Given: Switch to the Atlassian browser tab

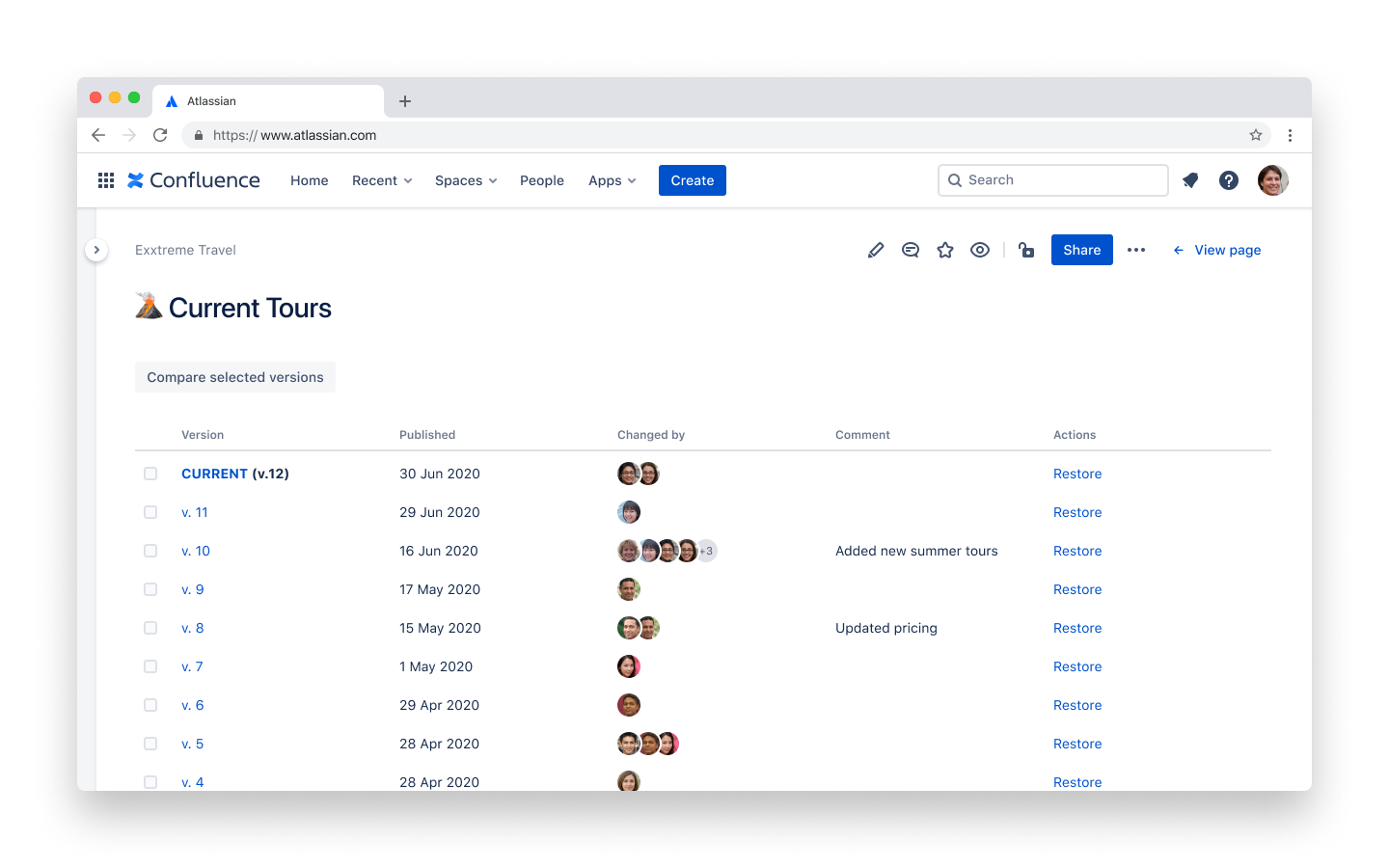Looking at the screenshot, I should pos(268,100).
